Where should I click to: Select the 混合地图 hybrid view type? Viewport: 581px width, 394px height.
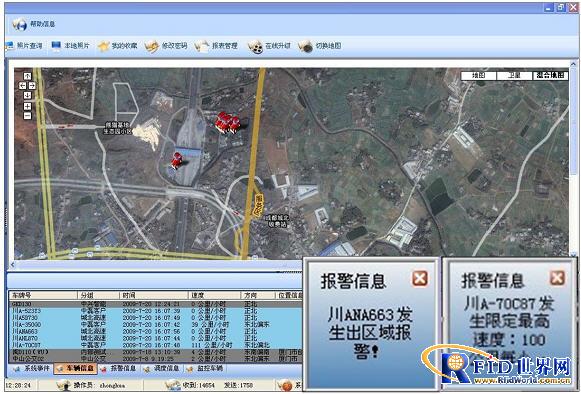pyautogui.click(x=550, y=75)
